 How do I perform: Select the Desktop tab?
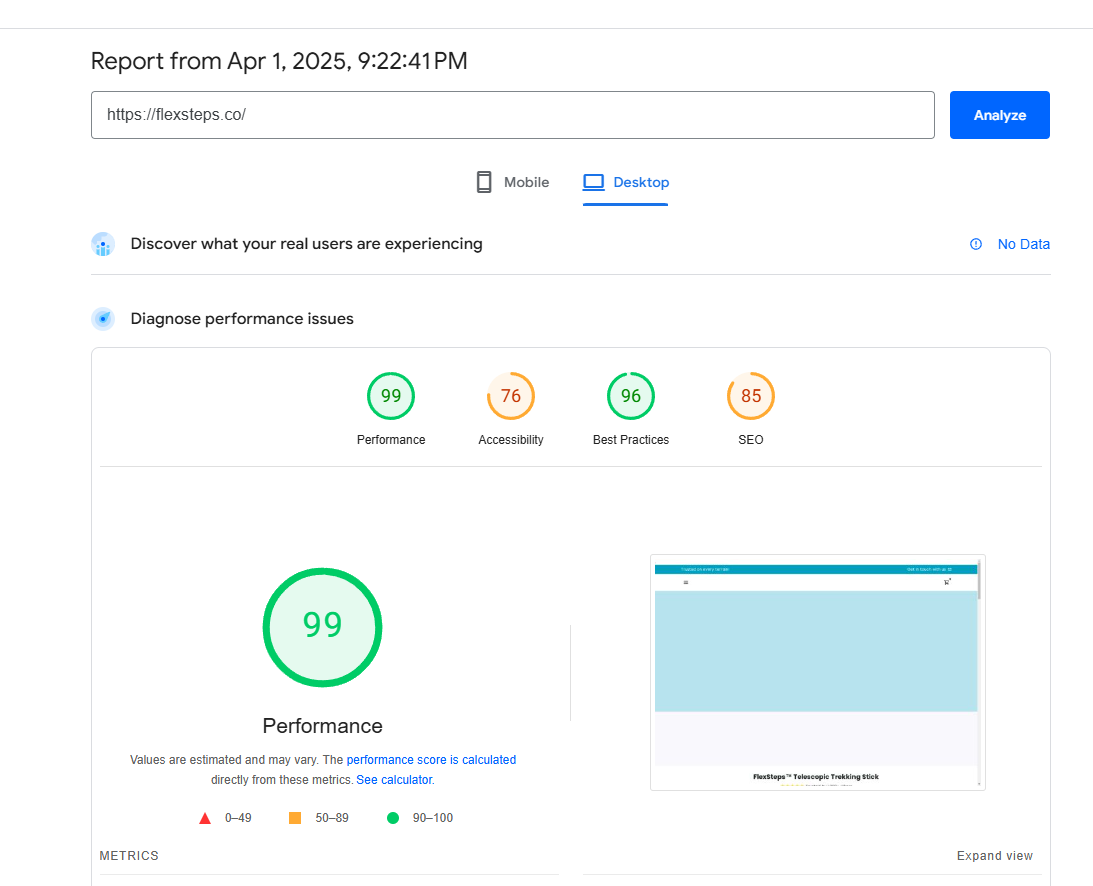coord(626,183)
